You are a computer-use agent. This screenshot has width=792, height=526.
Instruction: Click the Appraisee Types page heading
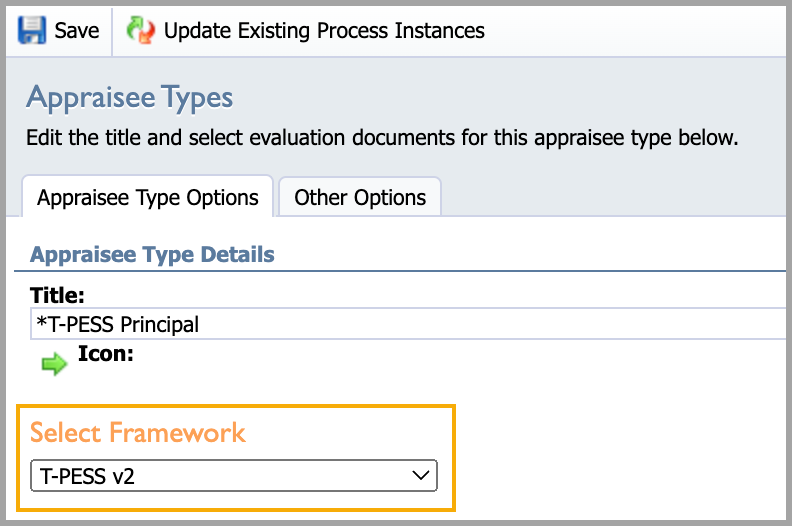[x=130, y=98]
